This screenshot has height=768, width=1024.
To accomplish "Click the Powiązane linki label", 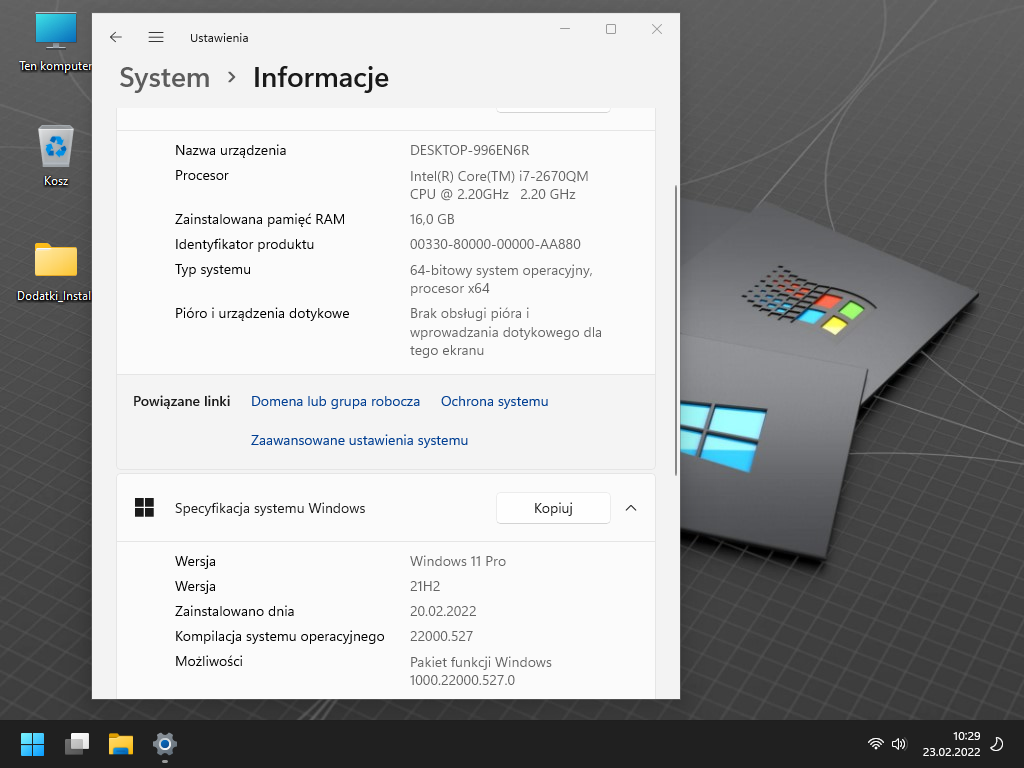I will coord(182,401).
